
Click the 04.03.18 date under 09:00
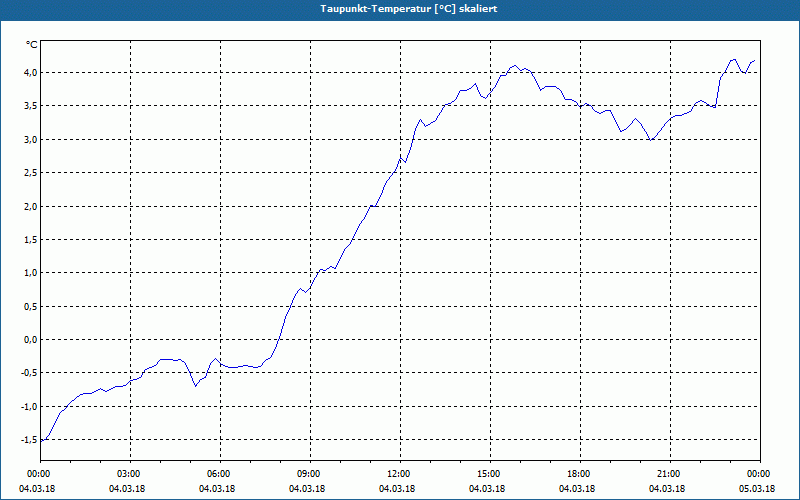point(307,489)
